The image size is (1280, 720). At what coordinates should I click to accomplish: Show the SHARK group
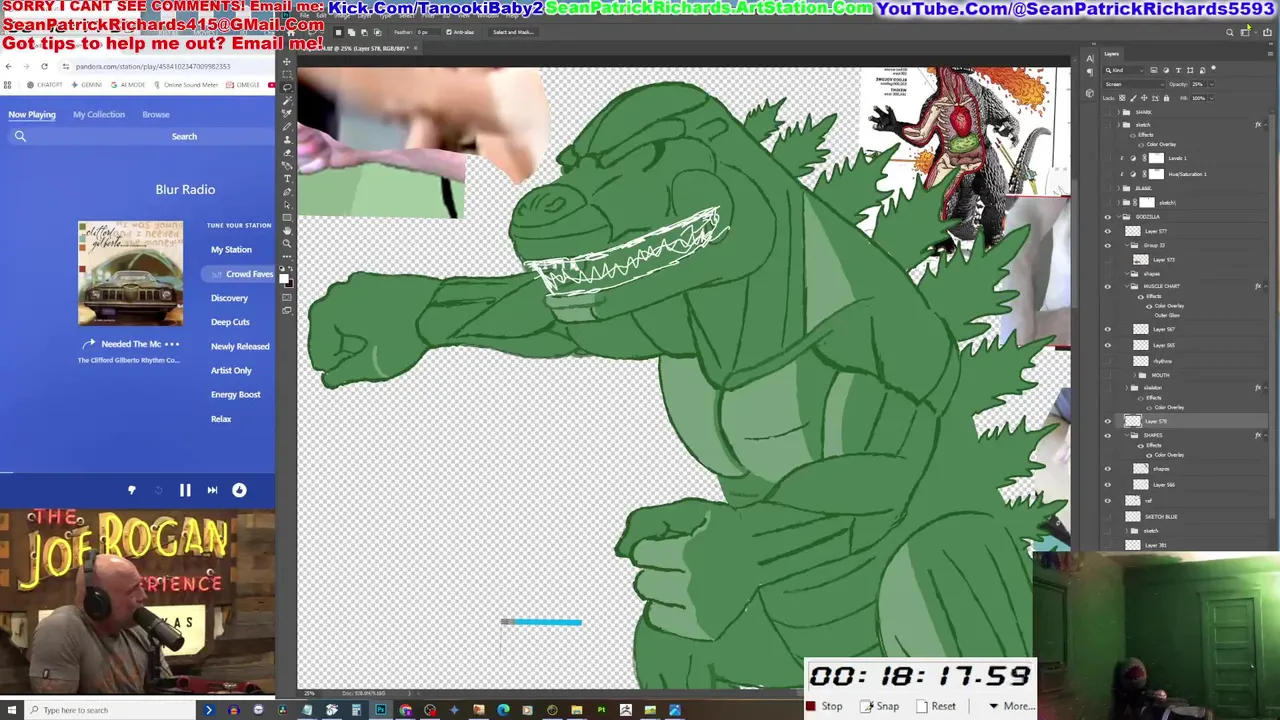tap(1107, 112)
